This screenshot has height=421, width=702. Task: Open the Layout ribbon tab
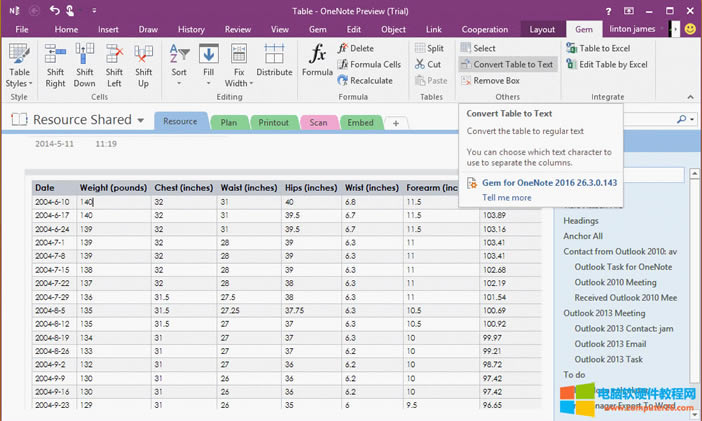(542, 30)
